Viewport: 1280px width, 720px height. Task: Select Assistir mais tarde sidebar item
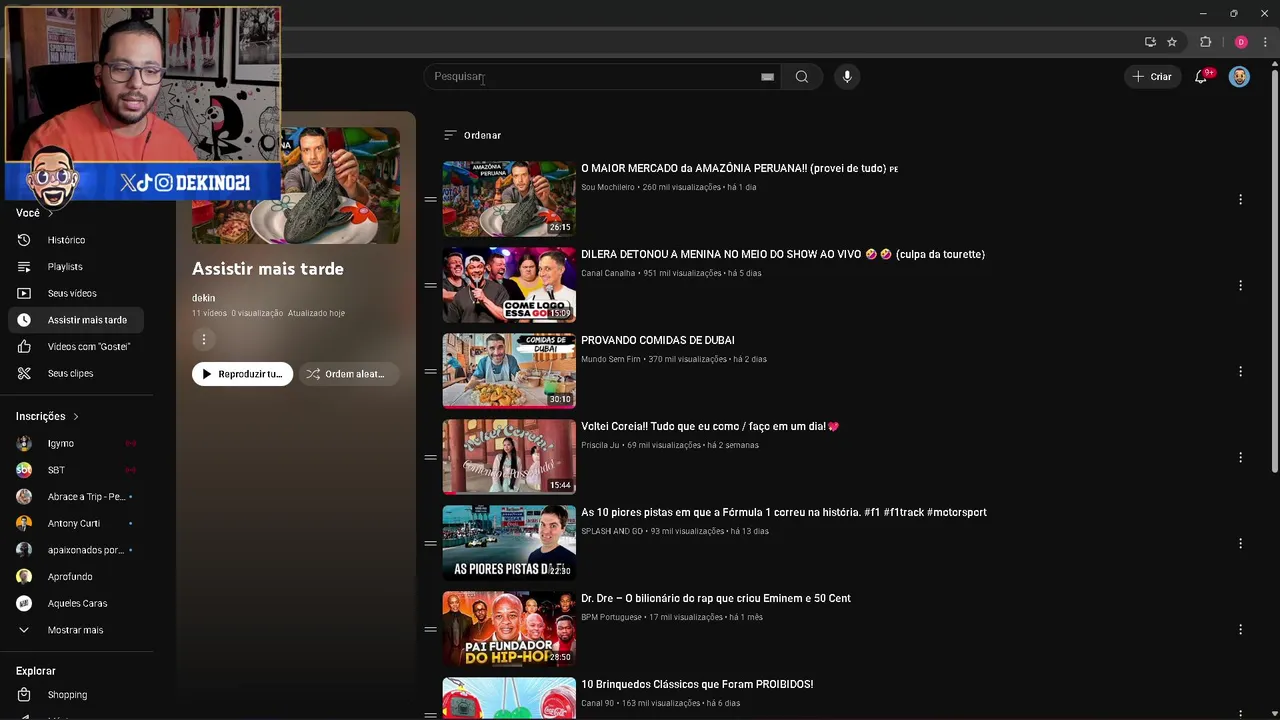pos(76,320)
